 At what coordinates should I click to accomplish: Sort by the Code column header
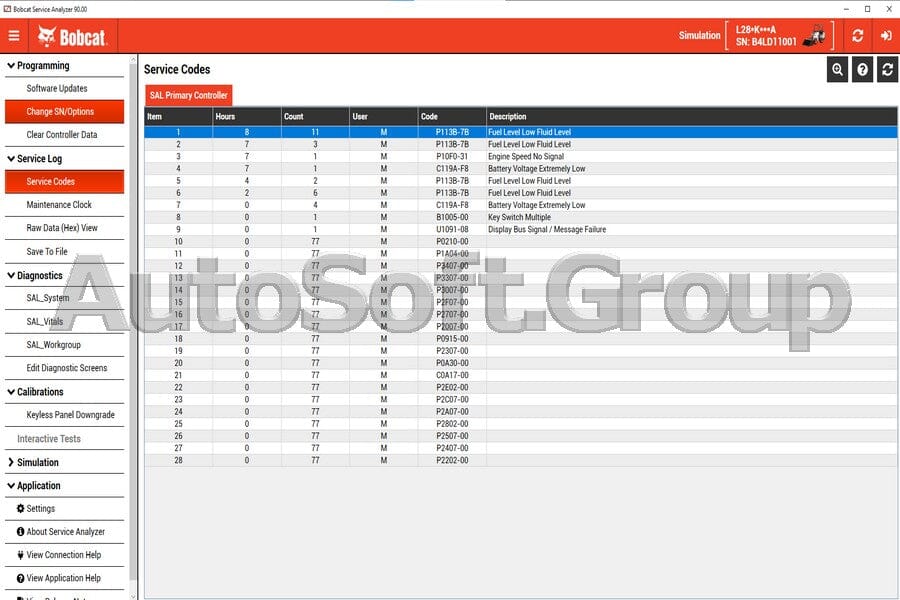452,117
